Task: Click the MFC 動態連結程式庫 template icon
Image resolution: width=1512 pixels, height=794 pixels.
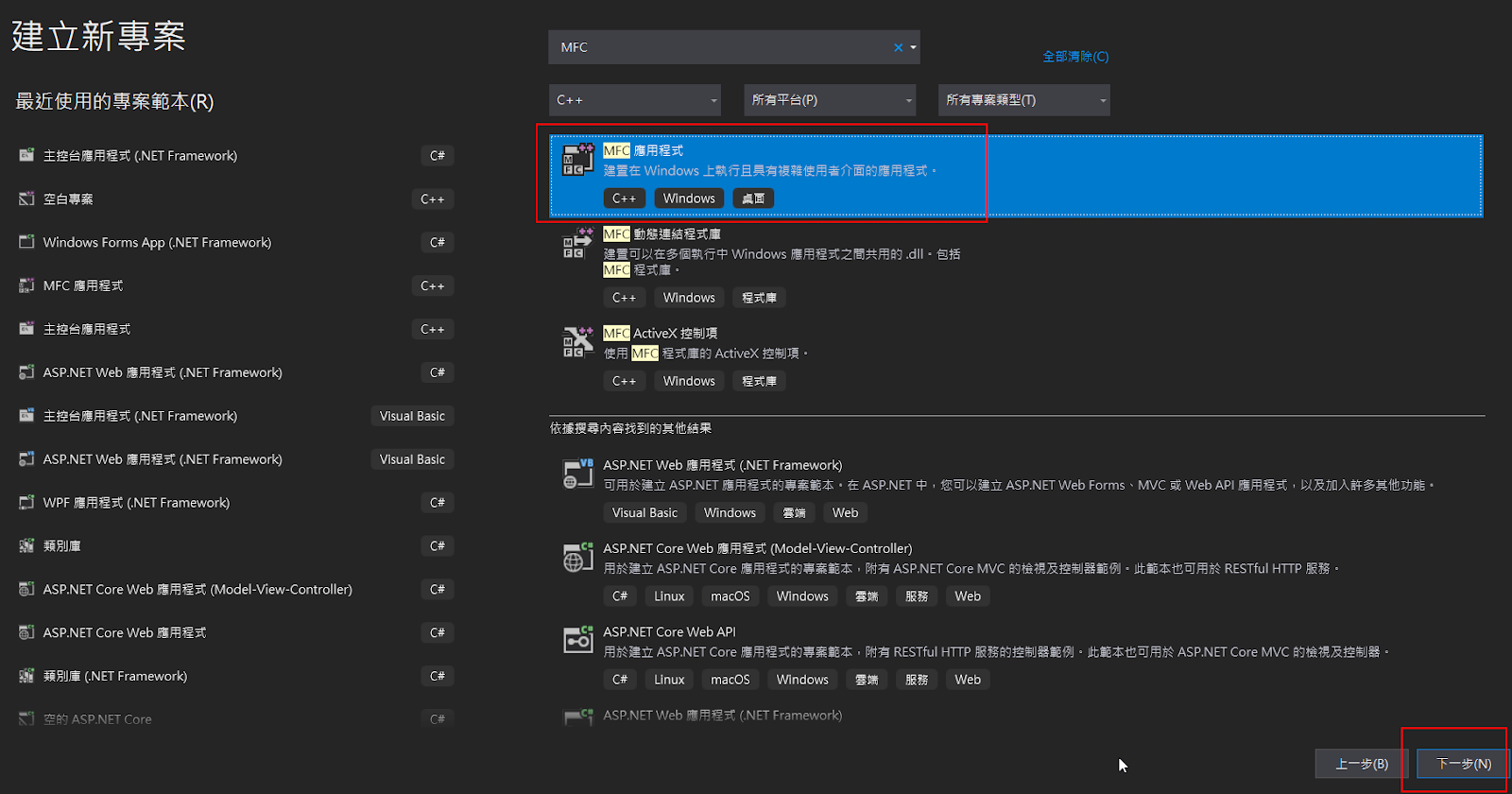Action: (577, 243)
